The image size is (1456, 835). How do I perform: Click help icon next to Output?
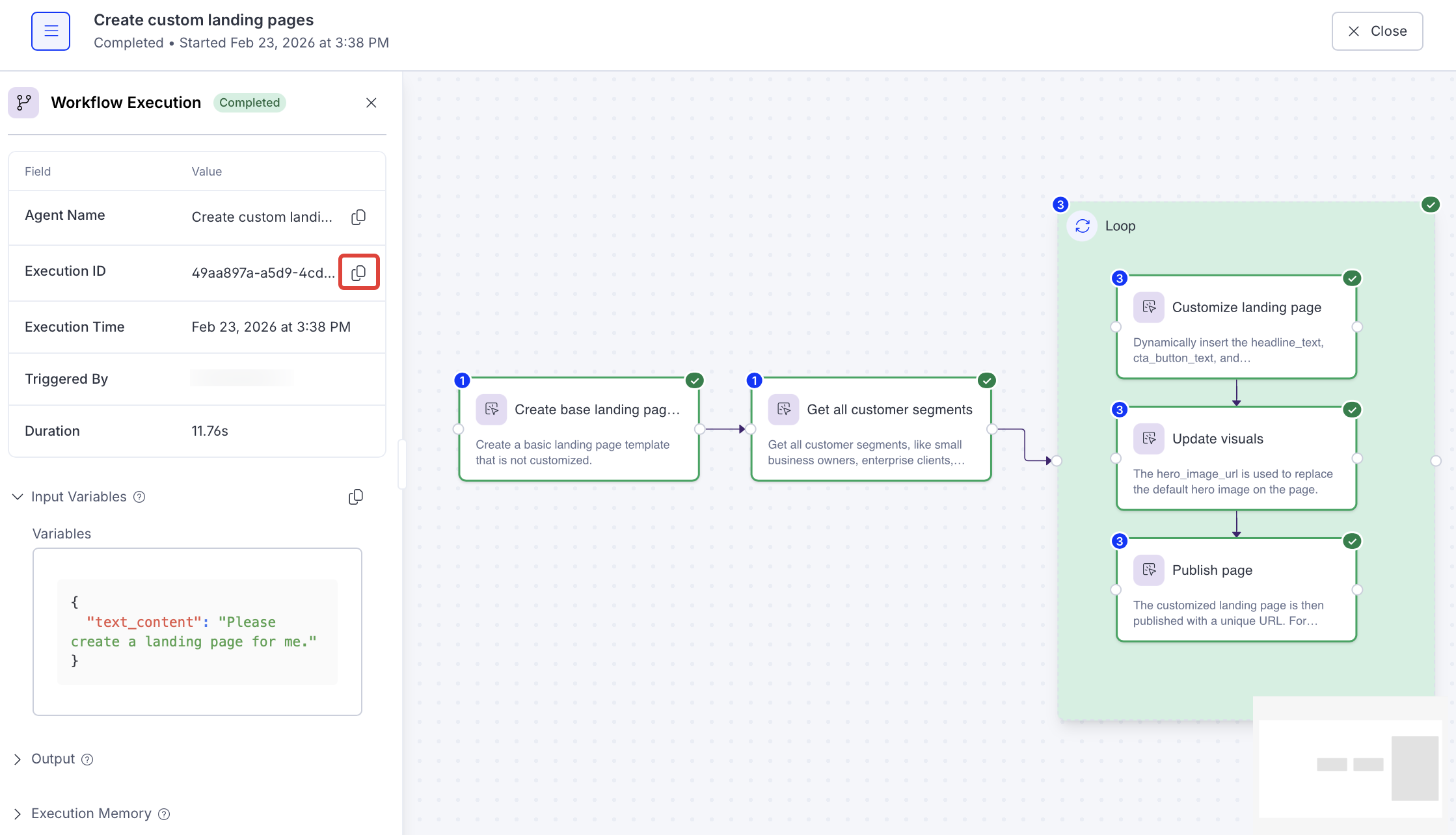[x=87, y=760]
